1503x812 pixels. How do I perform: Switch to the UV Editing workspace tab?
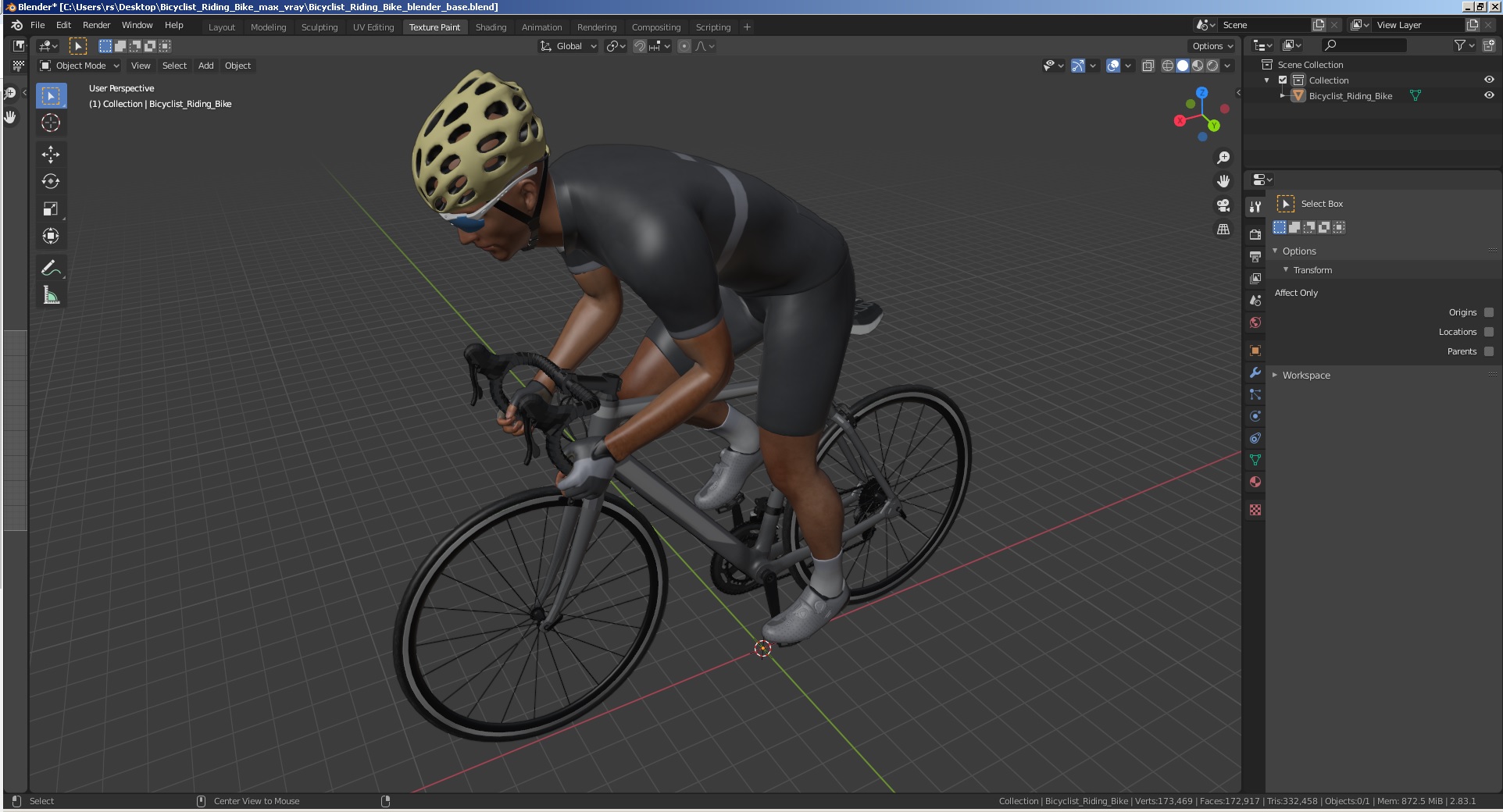(x=373, y=27)
